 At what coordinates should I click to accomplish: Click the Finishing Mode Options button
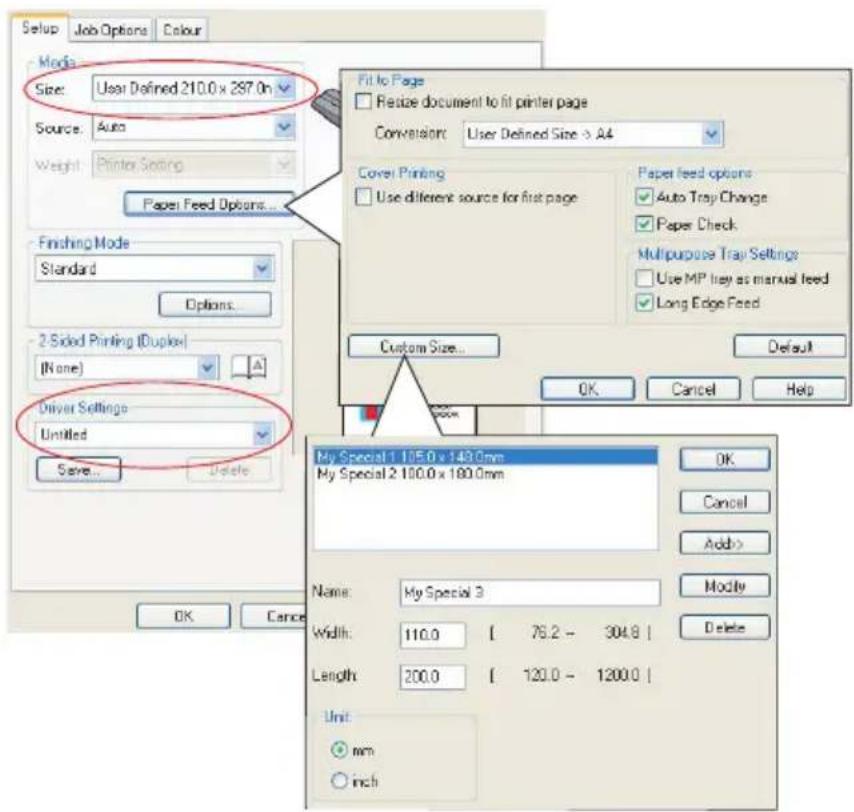[215, 304]
